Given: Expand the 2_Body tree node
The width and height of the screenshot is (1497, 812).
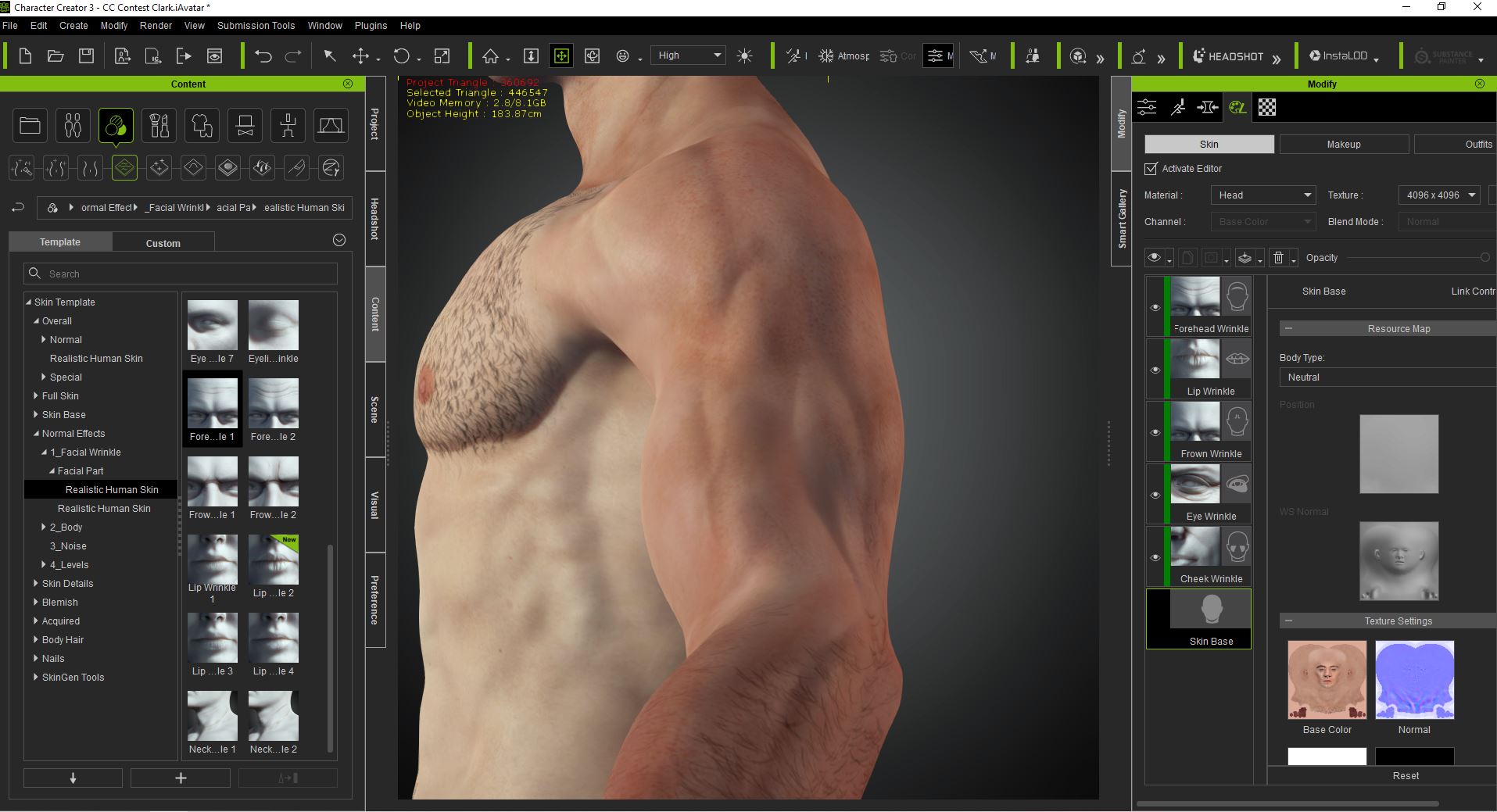Looking at the screenshot, I should click(x=44, y=527).
